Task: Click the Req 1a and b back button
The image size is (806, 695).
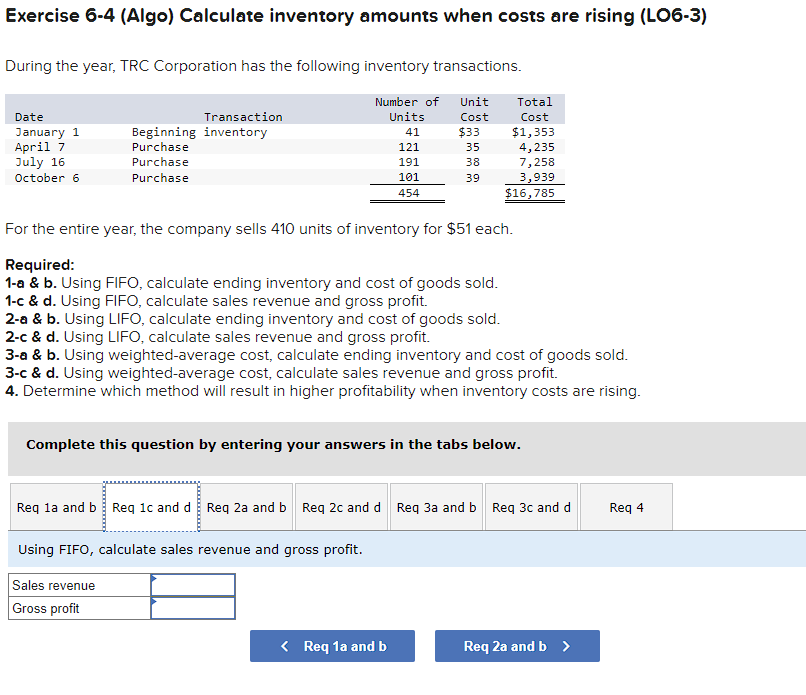Action: pos(332,646)
